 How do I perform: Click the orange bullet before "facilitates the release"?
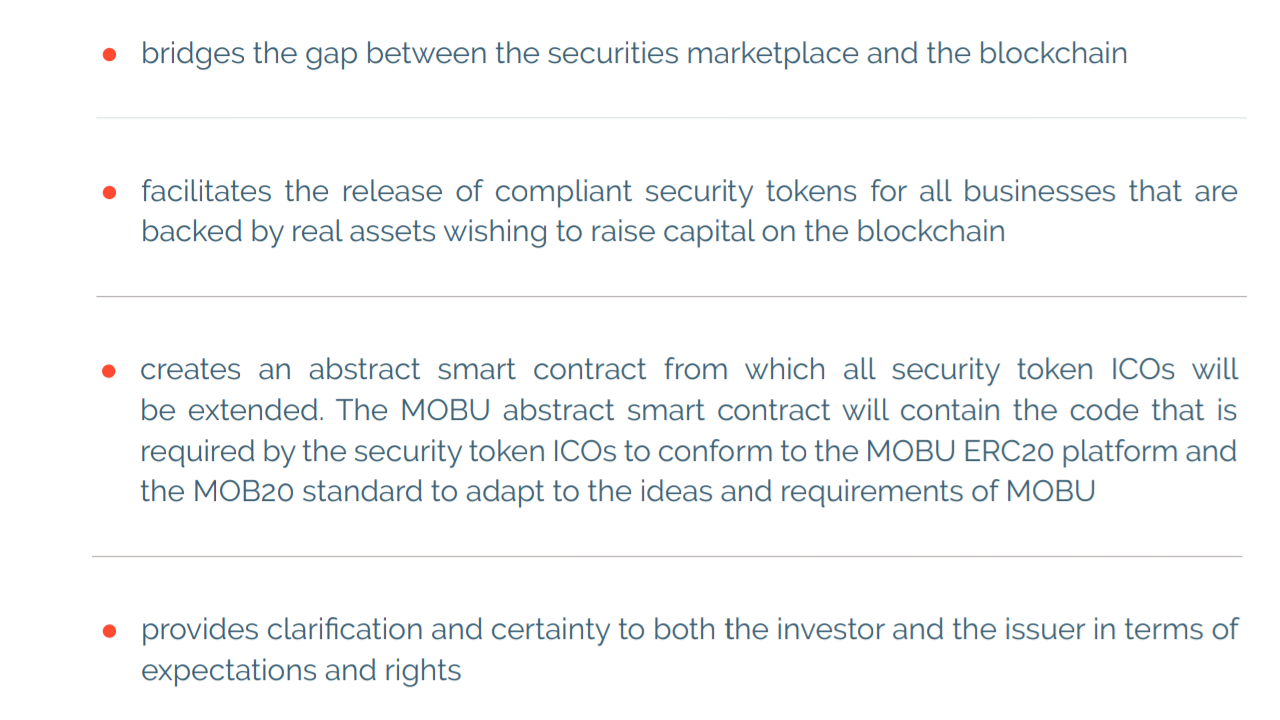tap(110, 192)
